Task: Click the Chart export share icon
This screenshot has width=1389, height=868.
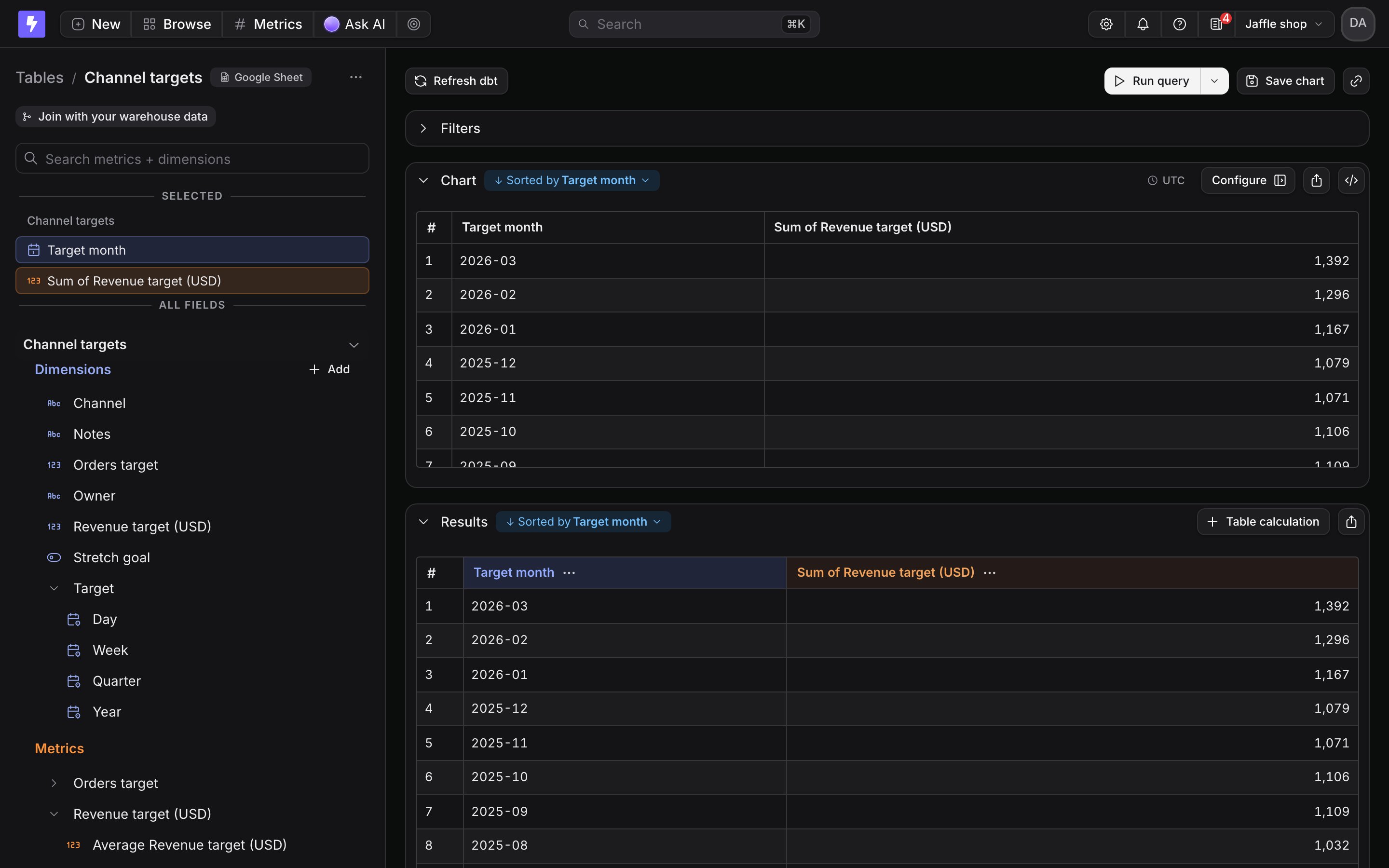Action: (1316, 180)
